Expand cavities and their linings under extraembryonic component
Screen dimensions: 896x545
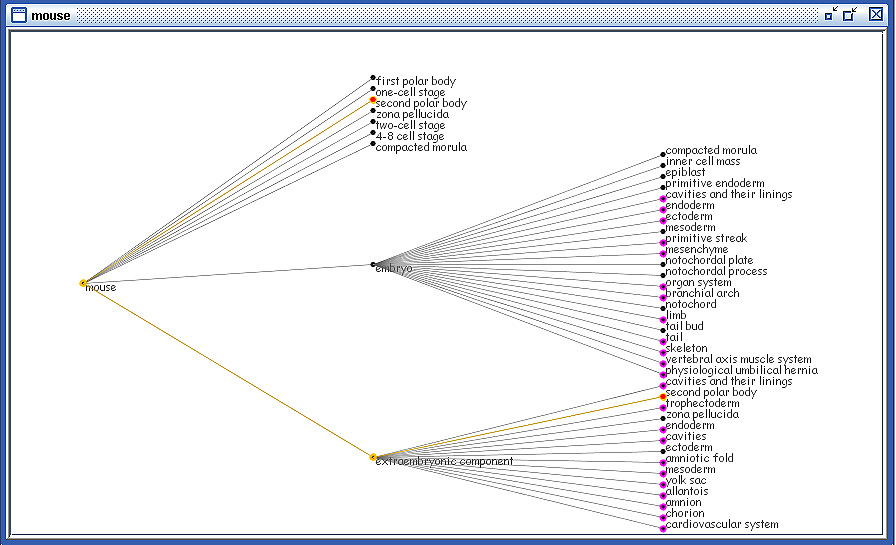pos(663,386)
